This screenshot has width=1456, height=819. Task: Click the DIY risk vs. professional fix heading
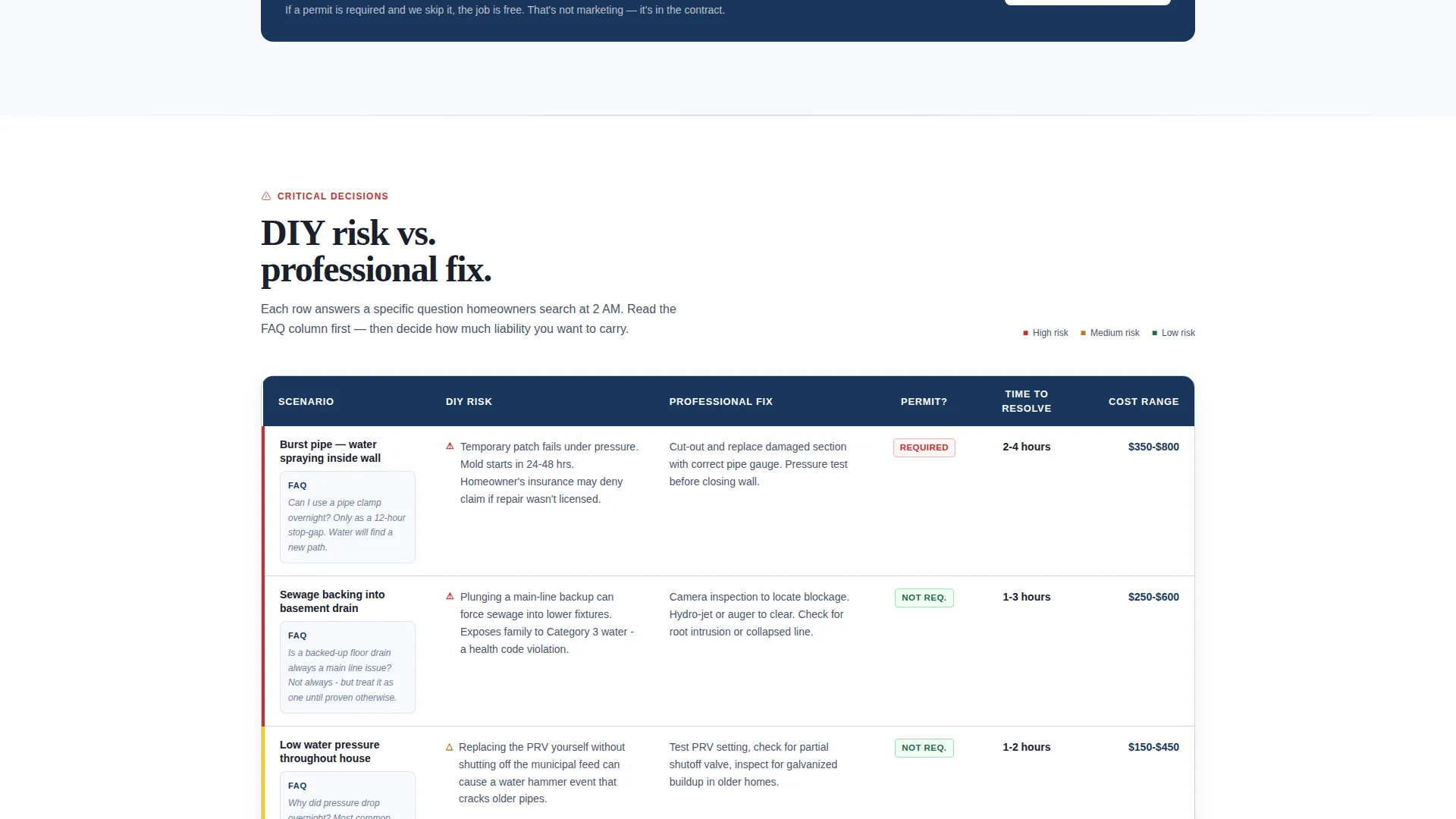376,251
